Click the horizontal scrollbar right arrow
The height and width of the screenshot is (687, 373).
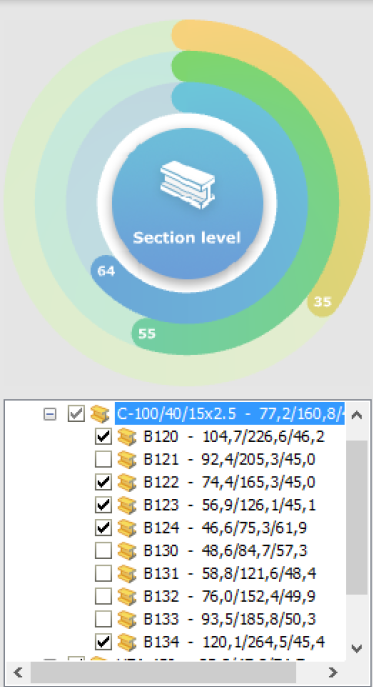coord(333,672)
